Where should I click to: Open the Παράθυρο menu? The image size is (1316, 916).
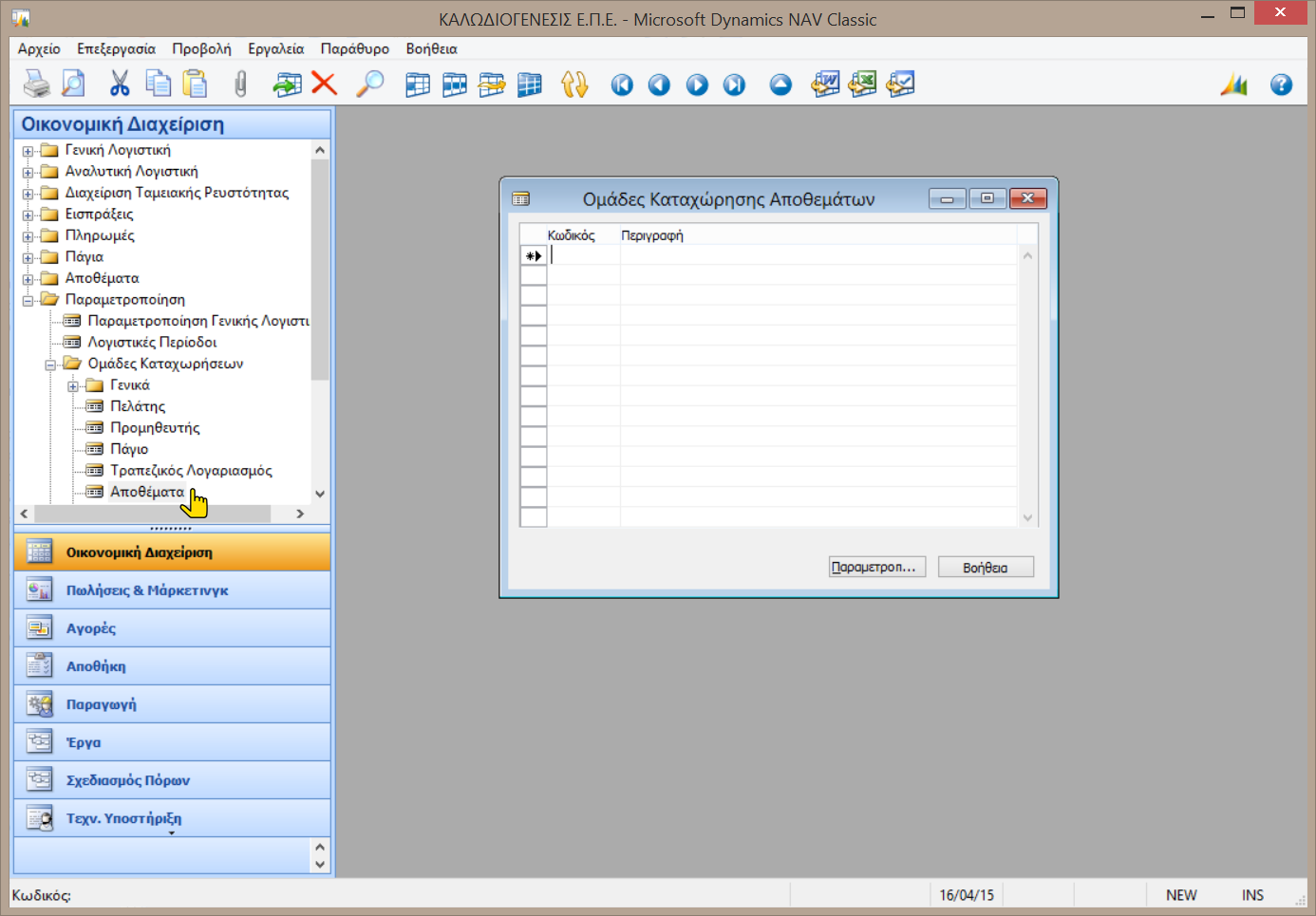click(354, 49)
